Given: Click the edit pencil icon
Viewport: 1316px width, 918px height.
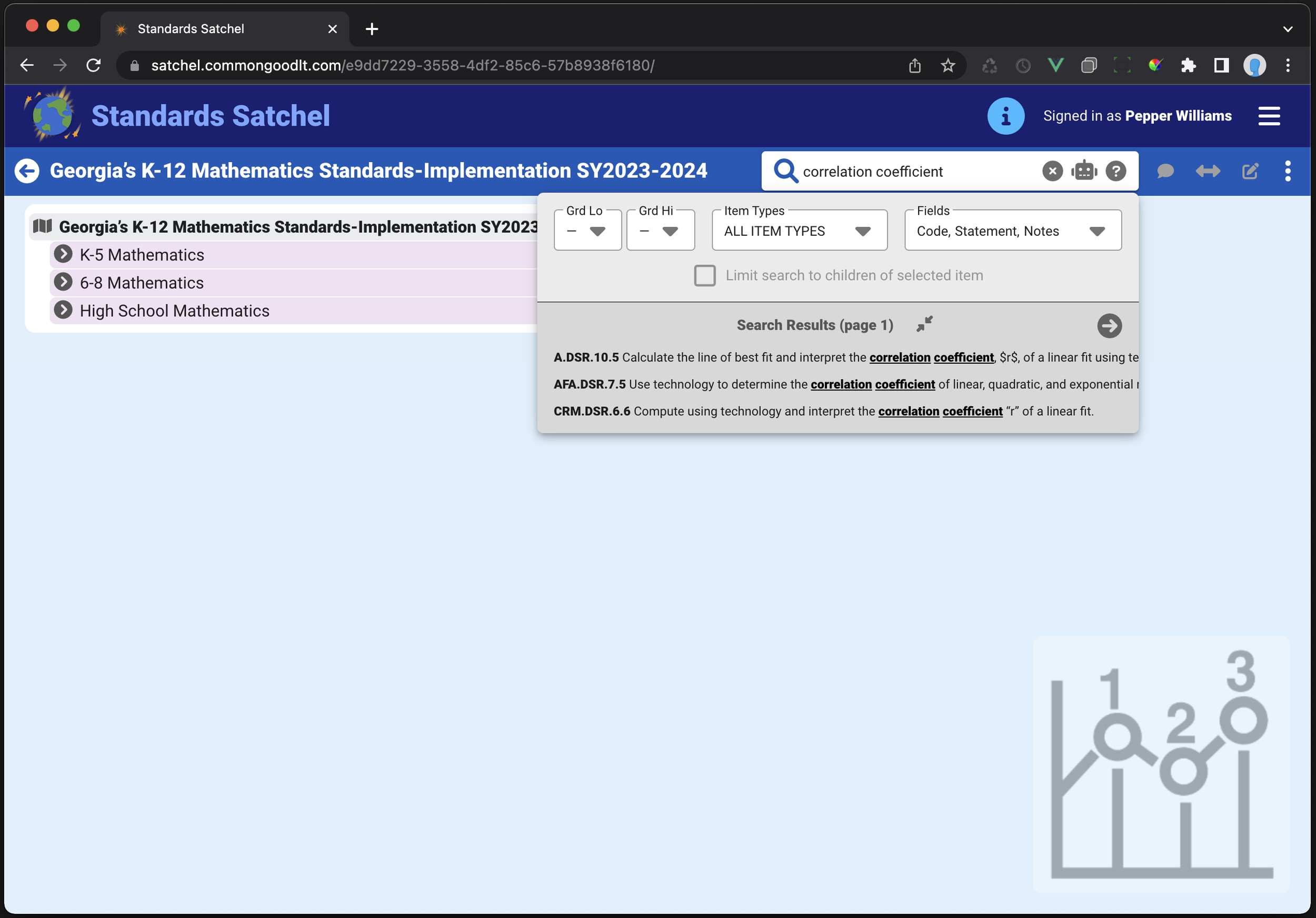Looking at the screenshot, I should 1250,171.
